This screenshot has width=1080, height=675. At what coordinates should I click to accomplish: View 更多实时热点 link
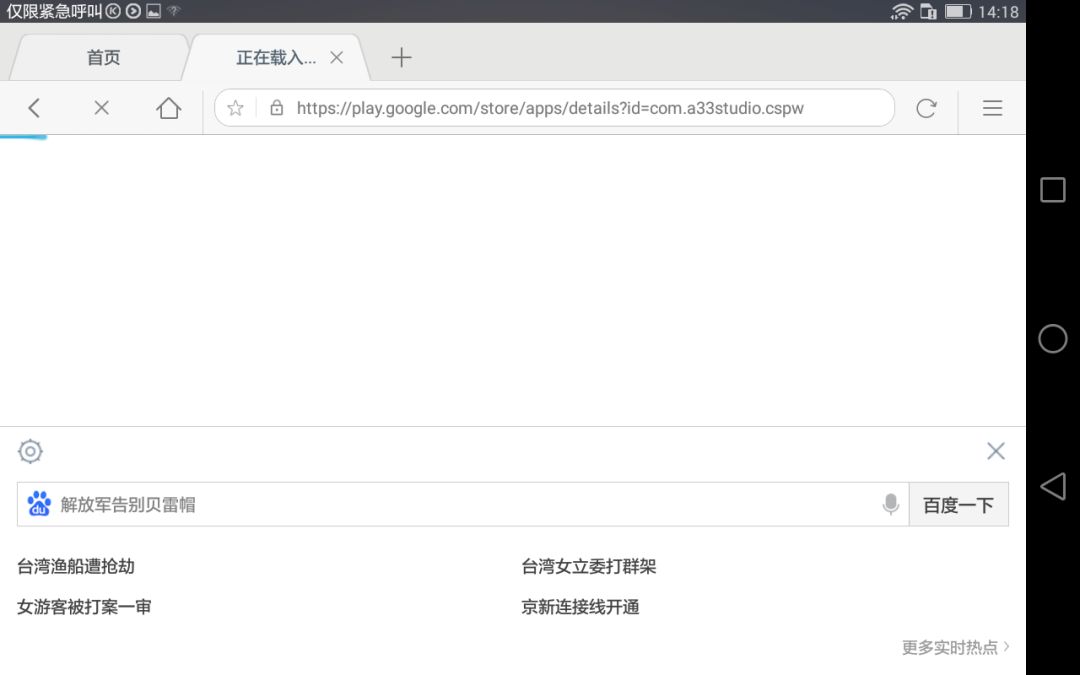point(955,647)
